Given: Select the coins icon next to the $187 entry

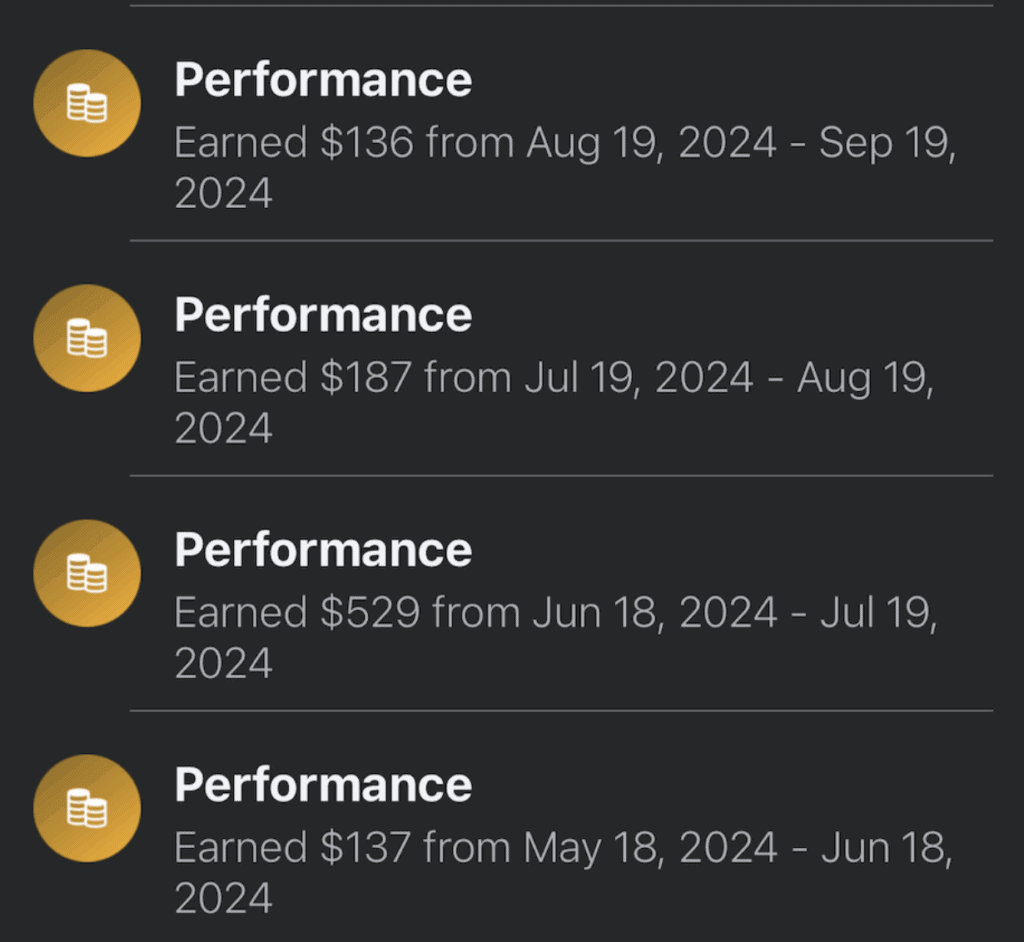Looking at the screenshot, I should click(x=86, y=337).
